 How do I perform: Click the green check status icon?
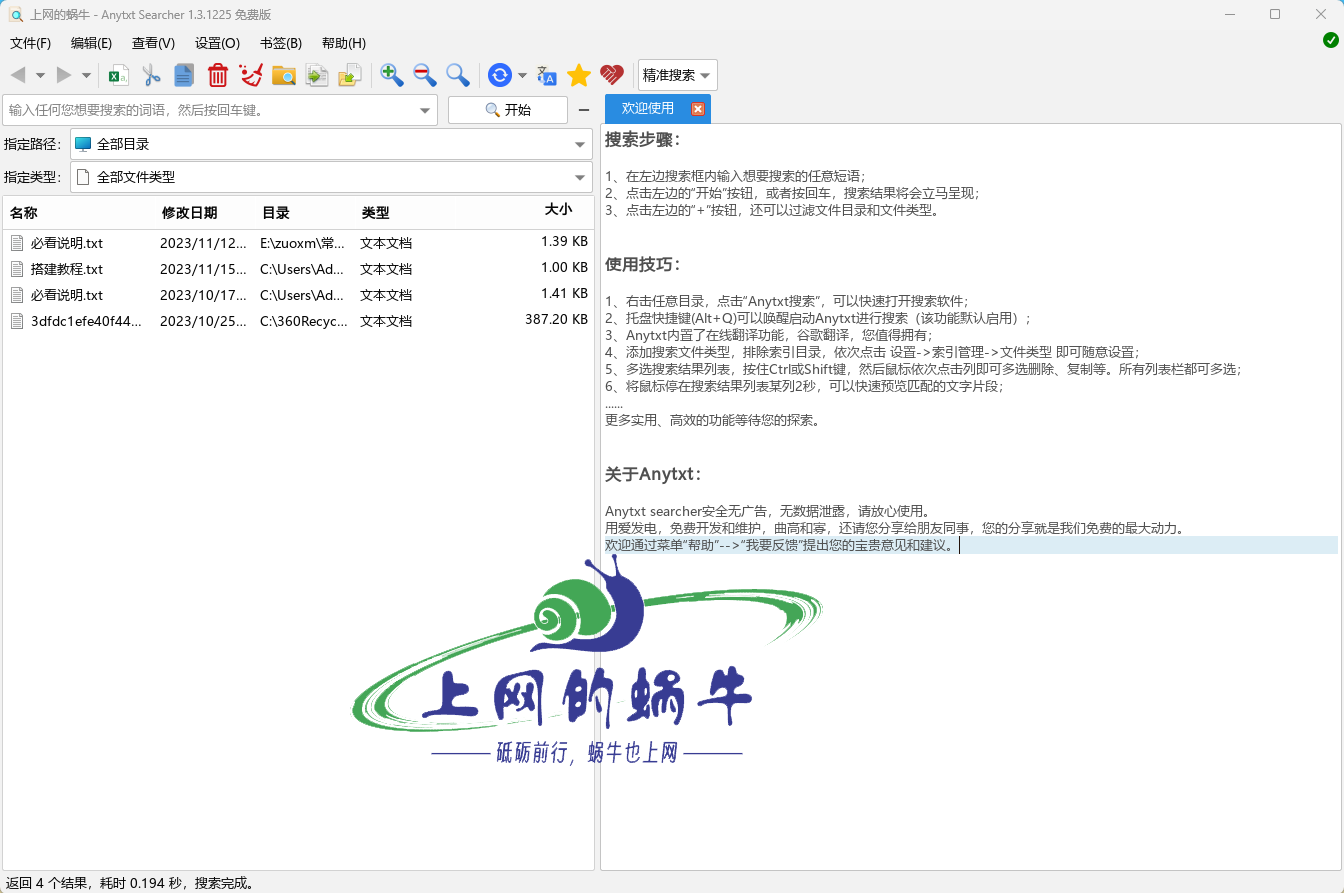click(1331, 40)
